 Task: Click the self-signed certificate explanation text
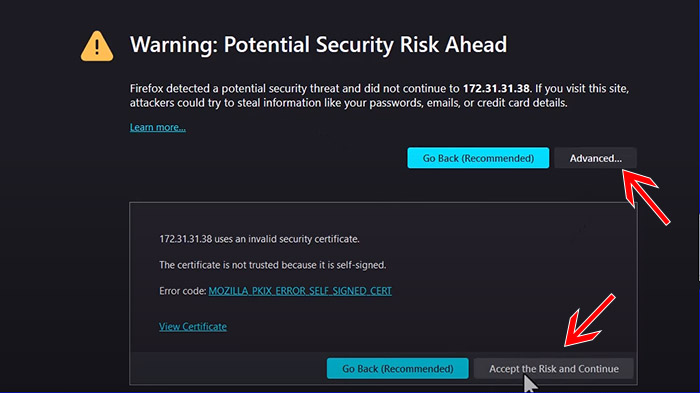point(272,265)
